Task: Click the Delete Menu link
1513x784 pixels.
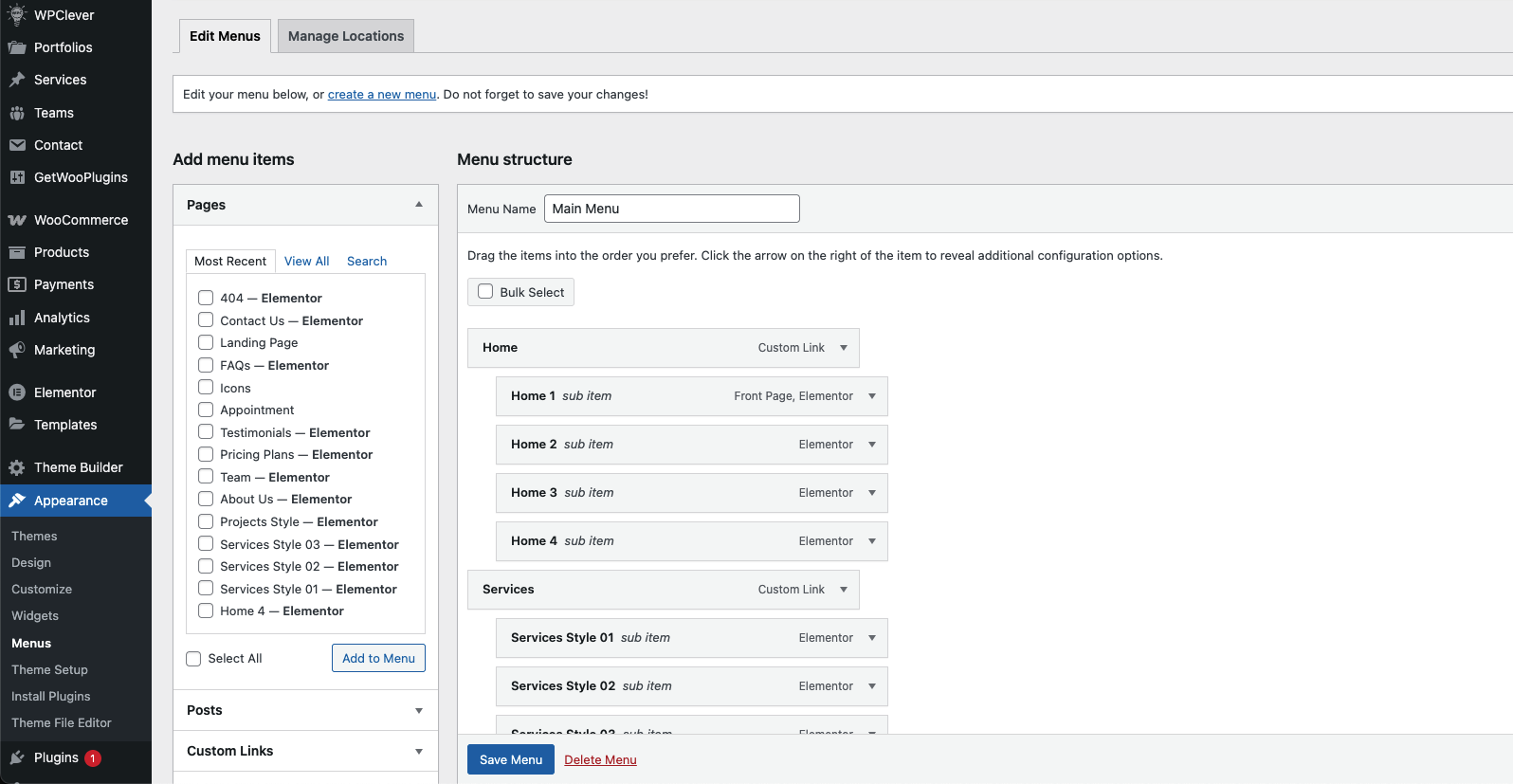Action: coord(600,760)
